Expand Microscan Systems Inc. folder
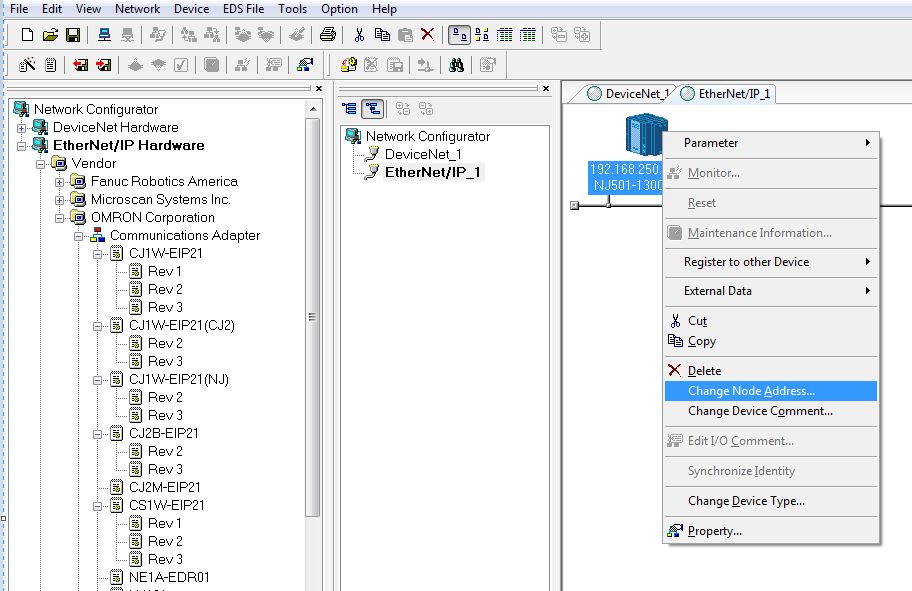This screenshot has height=591, width=912. coord(59,200)
